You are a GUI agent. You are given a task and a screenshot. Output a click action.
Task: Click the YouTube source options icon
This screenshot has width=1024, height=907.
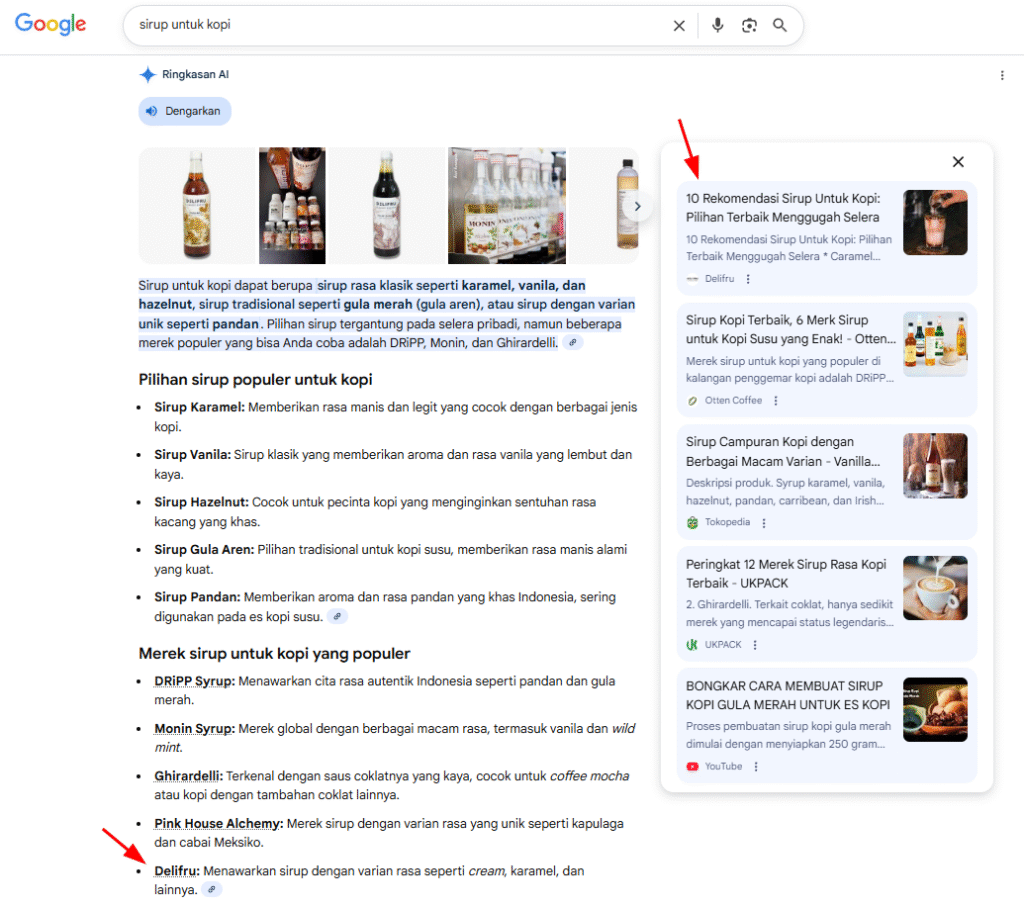756,767
